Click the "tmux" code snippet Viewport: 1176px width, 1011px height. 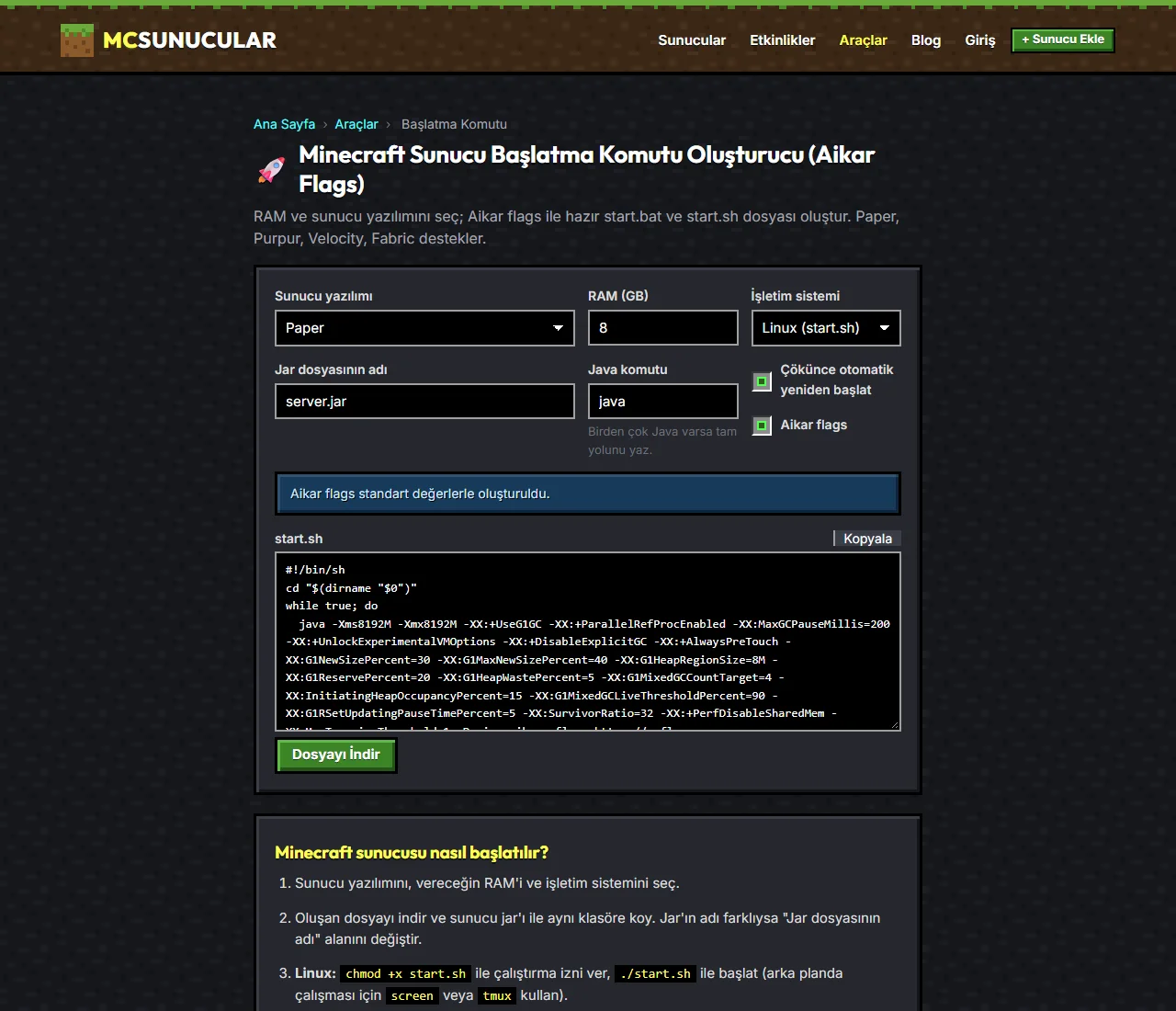(x=497, y=996)
